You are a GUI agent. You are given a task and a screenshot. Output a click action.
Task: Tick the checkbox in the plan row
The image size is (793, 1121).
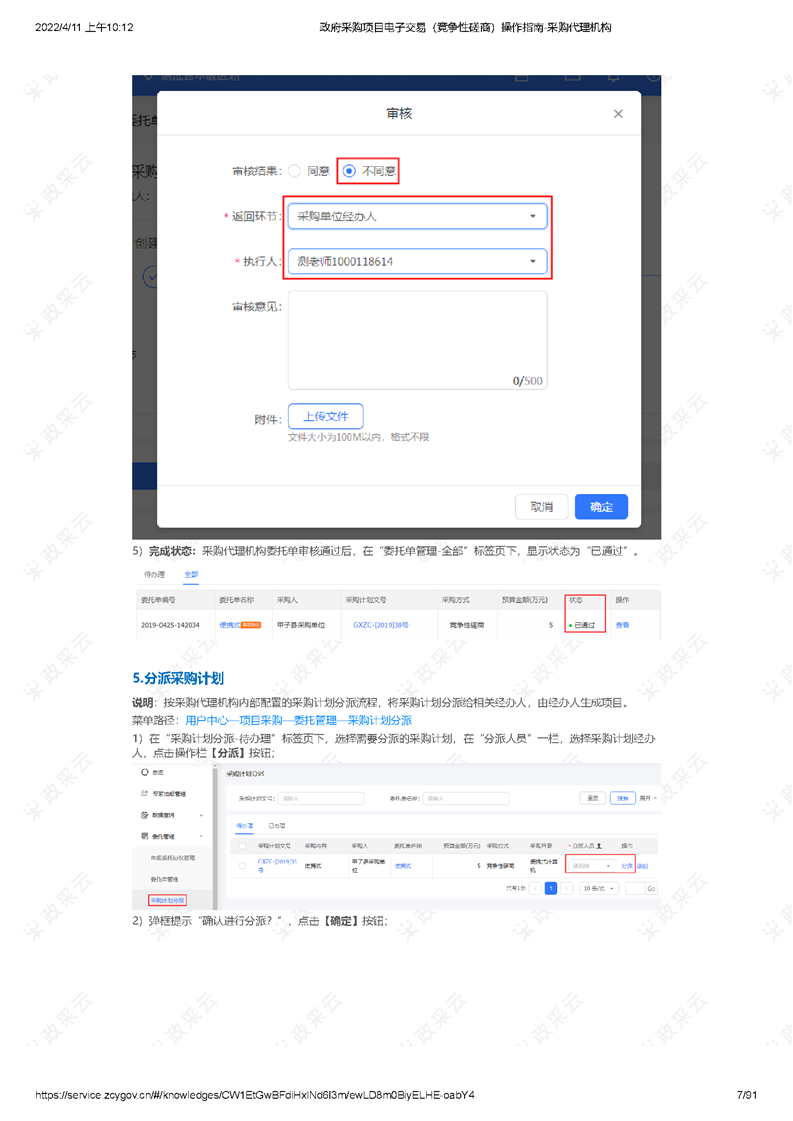(x=242, y=865)
